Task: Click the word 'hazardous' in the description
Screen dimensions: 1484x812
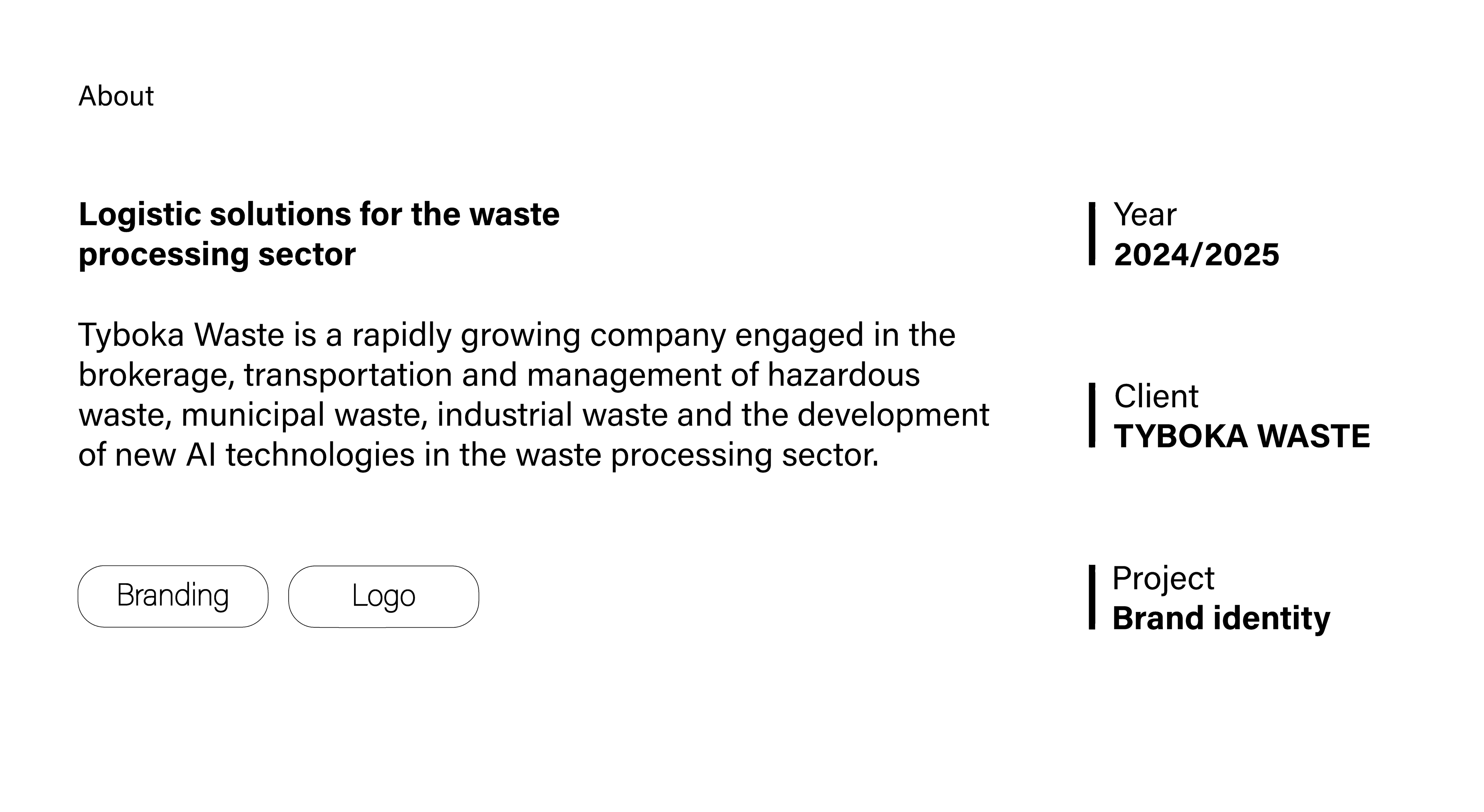Action: pos(843,375)
